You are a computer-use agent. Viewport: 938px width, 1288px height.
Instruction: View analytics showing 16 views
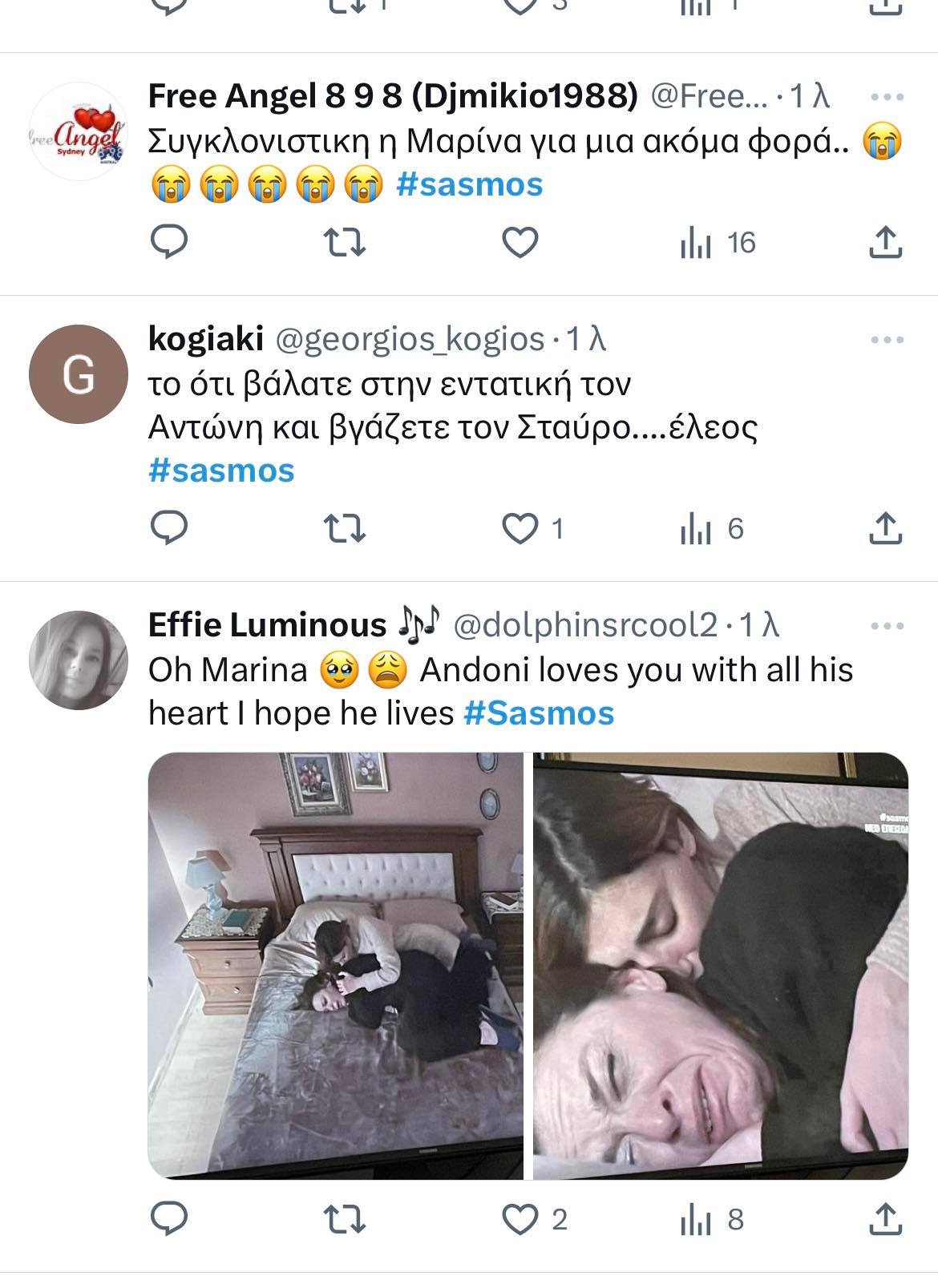(x=718, y=242)
